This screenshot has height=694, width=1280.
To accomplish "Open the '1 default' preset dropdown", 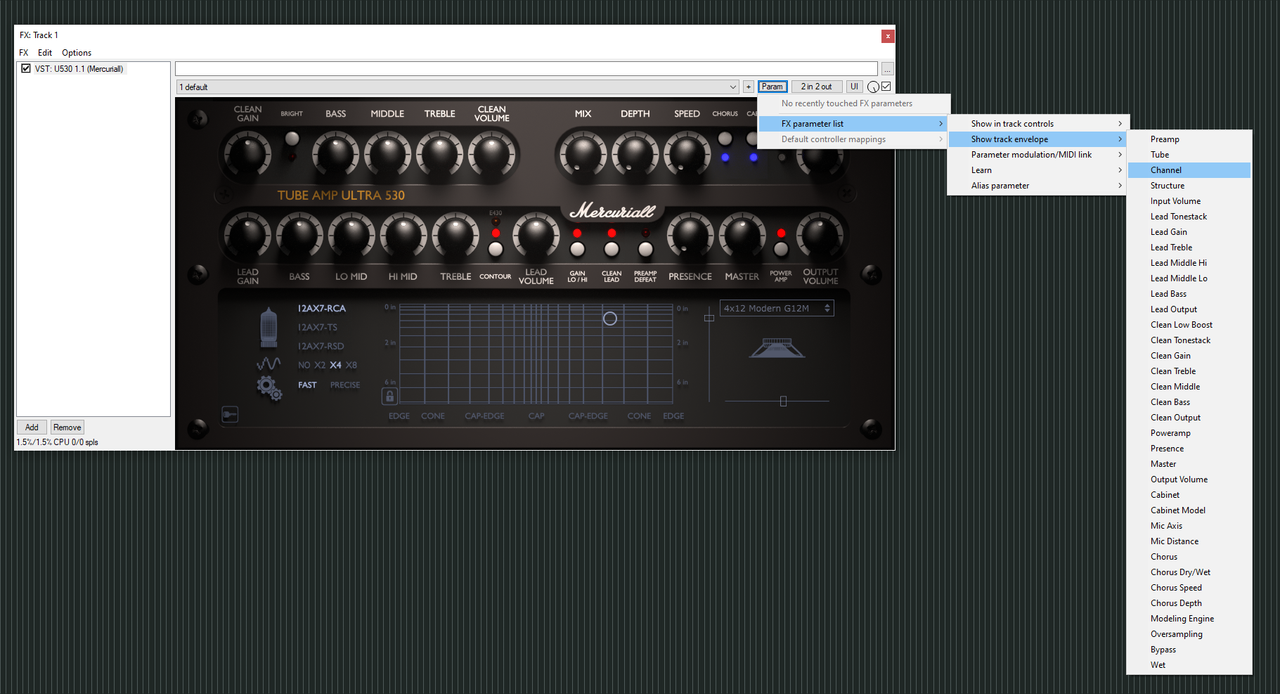I will (x=457, y=87).
